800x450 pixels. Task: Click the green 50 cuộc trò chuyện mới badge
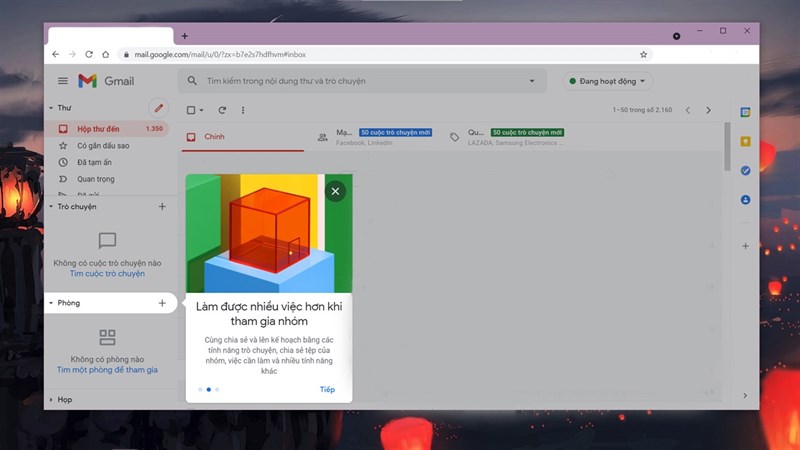(x=527, y=132)
